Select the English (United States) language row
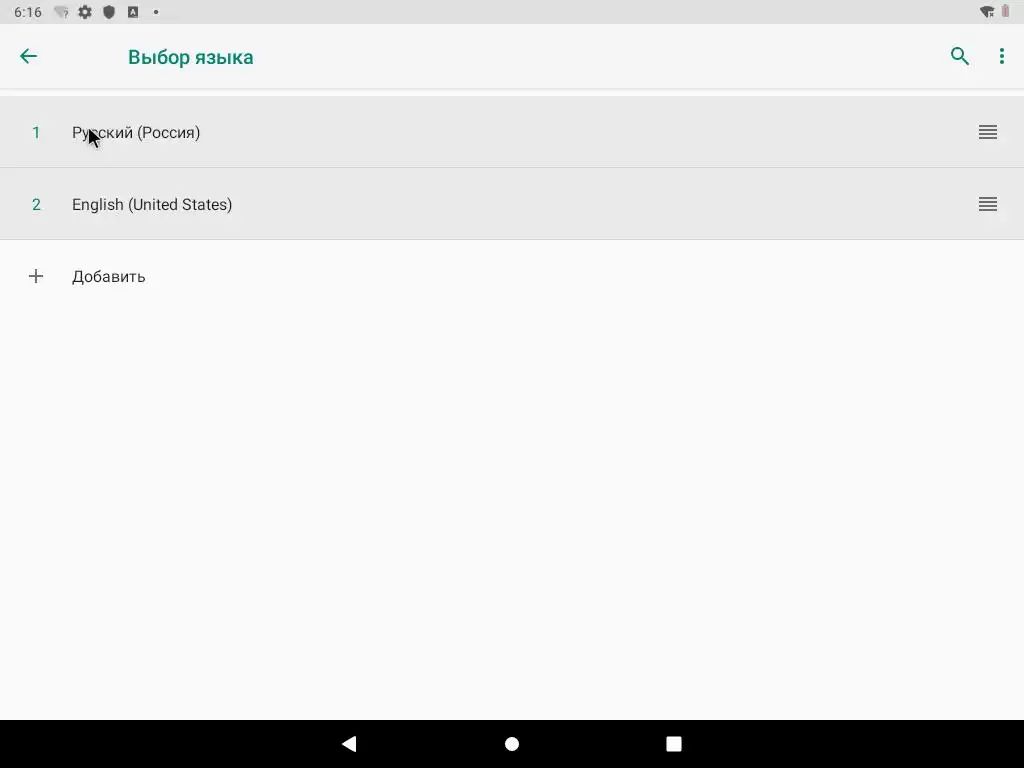 [512, 204]
